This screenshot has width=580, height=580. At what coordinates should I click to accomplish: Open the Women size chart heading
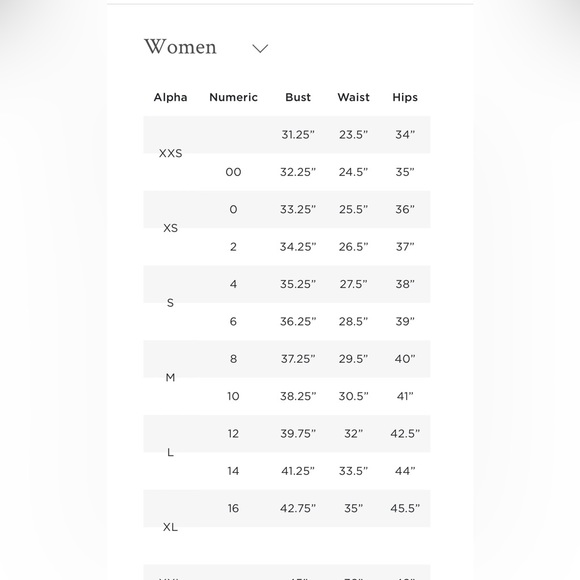coord(180,47)
